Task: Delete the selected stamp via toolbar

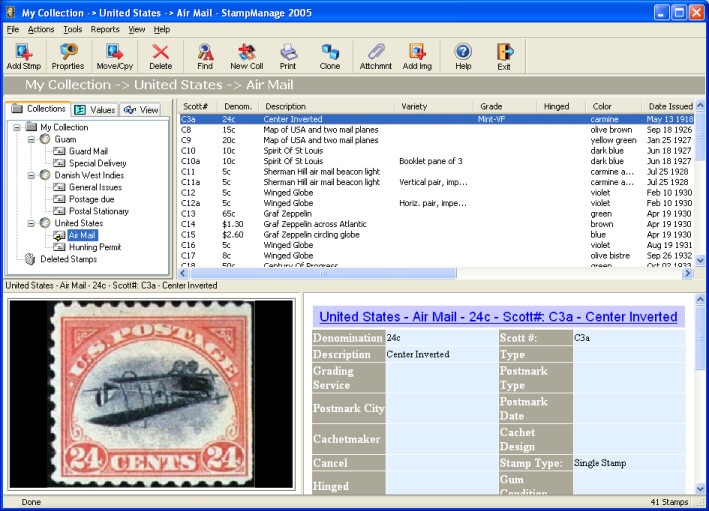Action: point(161,57)
